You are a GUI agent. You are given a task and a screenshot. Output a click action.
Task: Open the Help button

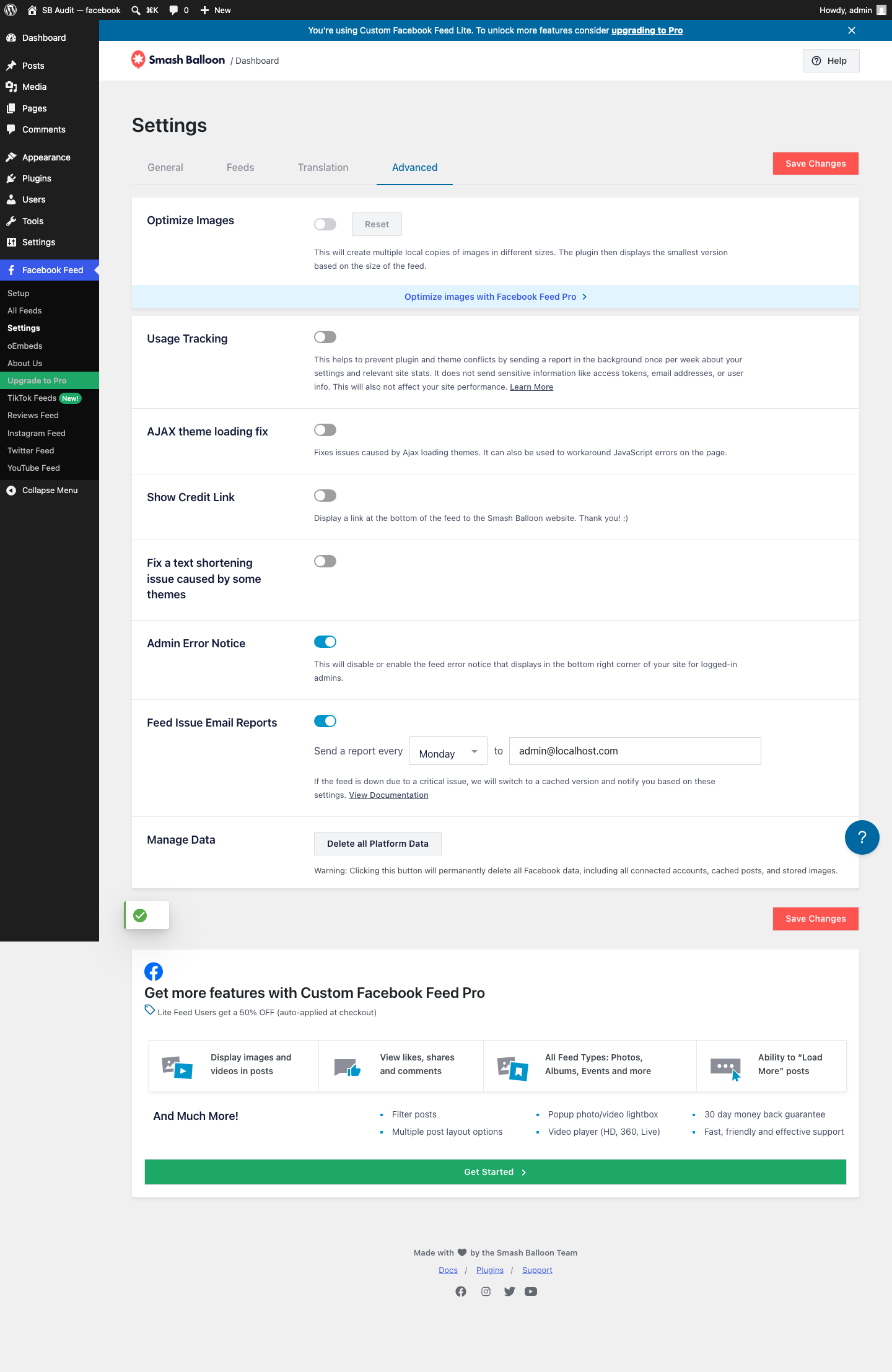tap(831, 61)
